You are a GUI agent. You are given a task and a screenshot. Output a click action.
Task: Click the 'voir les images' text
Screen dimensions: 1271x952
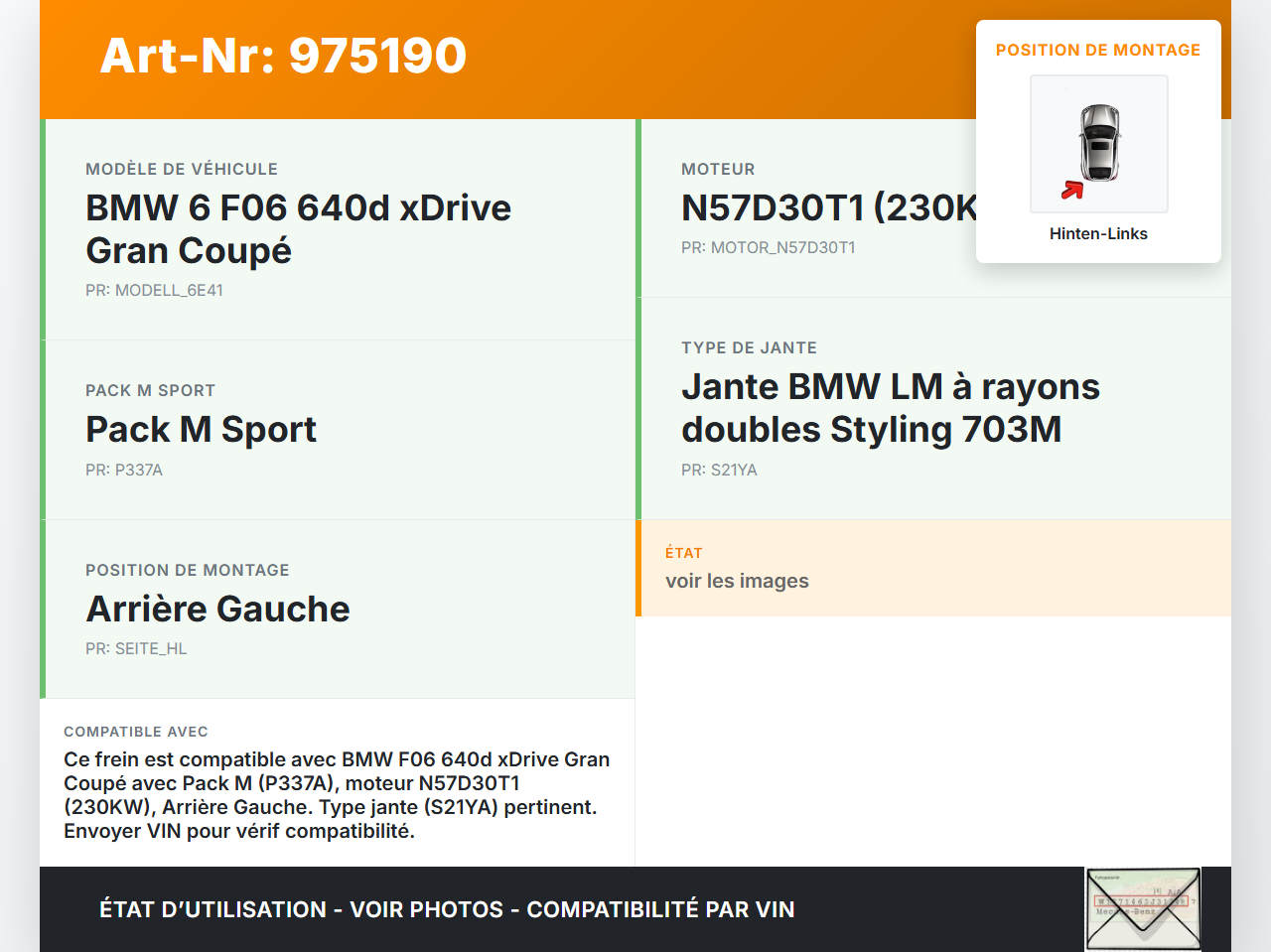click(737, 581)
